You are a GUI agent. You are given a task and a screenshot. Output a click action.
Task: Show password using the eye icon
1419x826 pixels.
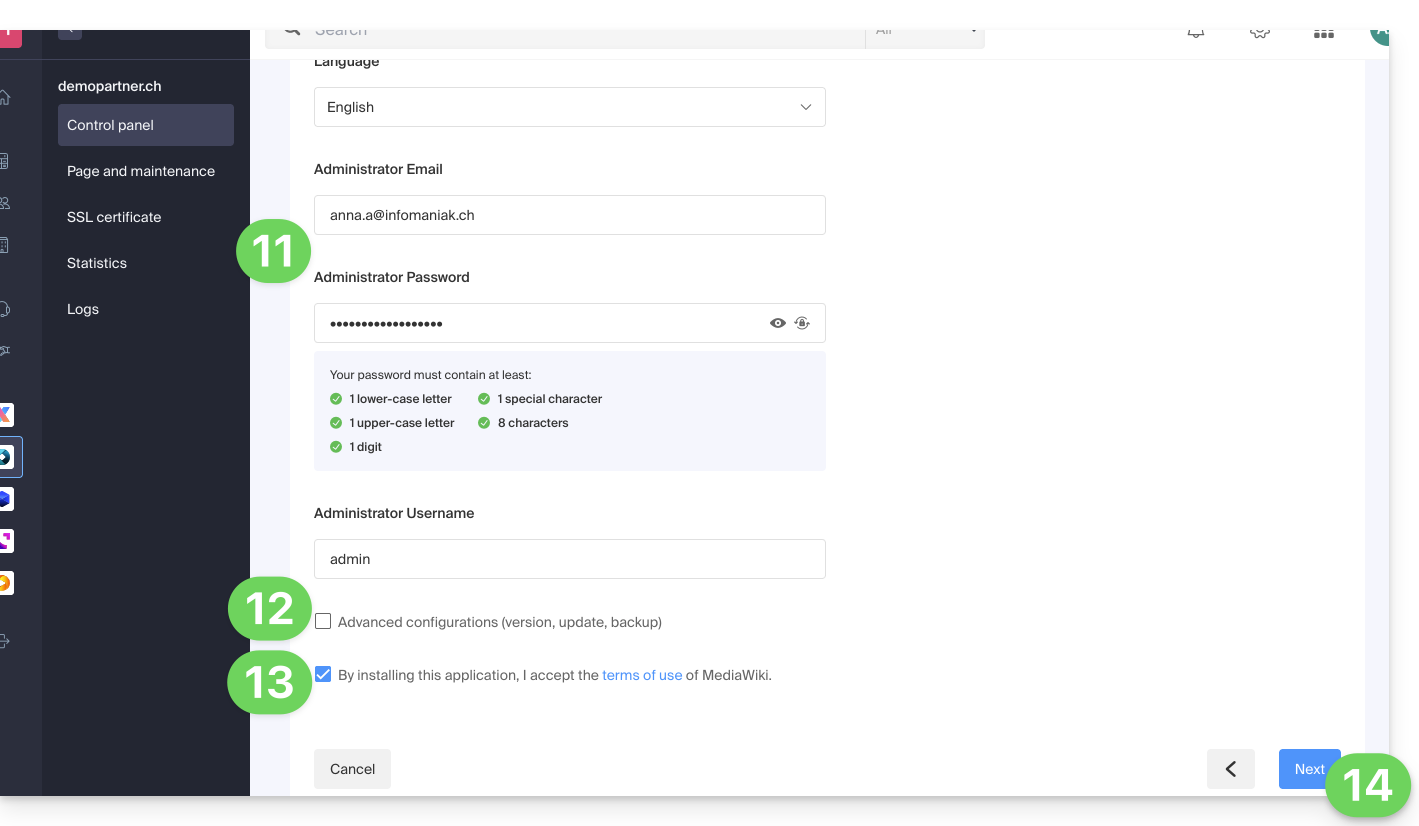777,323
